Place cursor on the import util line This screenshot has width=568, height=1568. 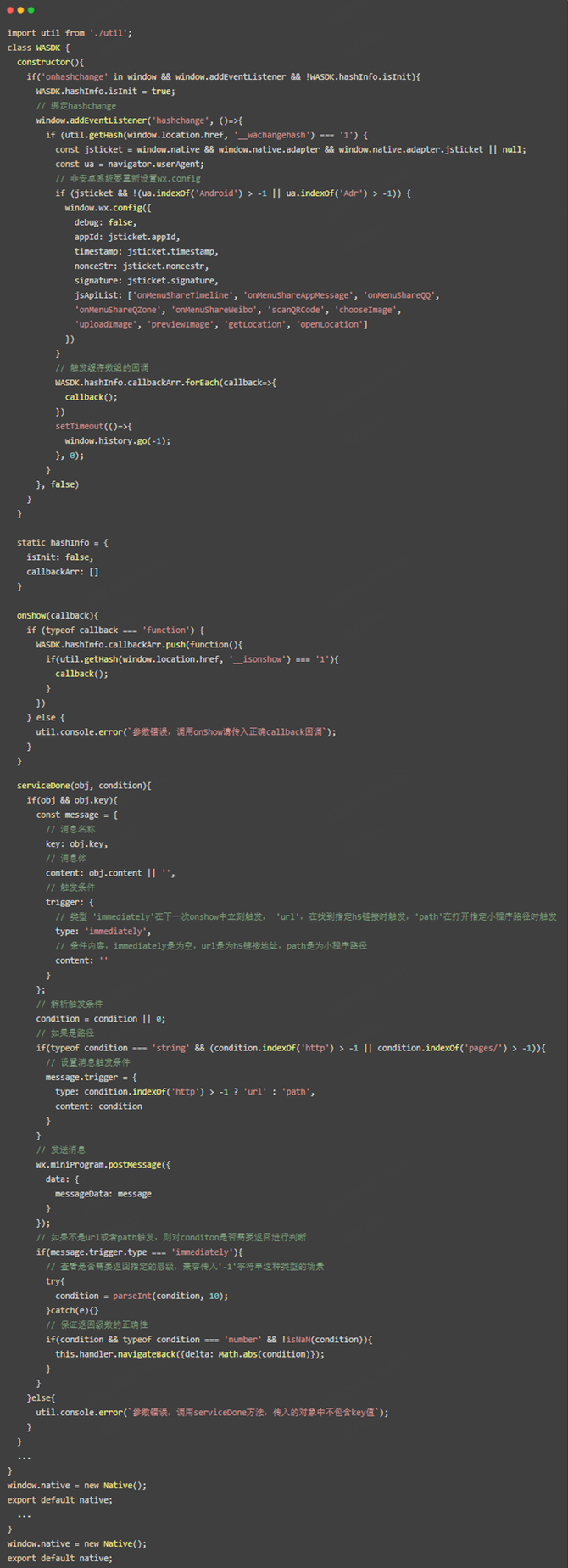click(x=70, y=33)
